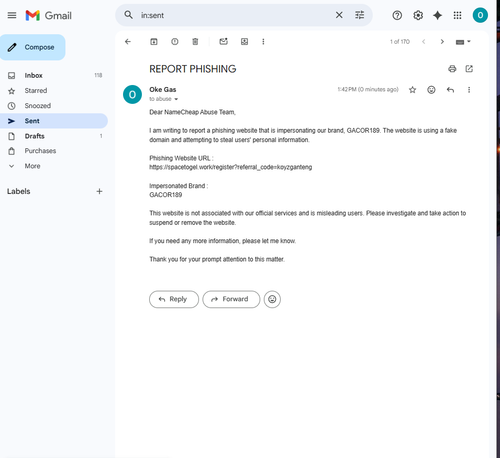Show search options filter icon

(x=359, y=15)
